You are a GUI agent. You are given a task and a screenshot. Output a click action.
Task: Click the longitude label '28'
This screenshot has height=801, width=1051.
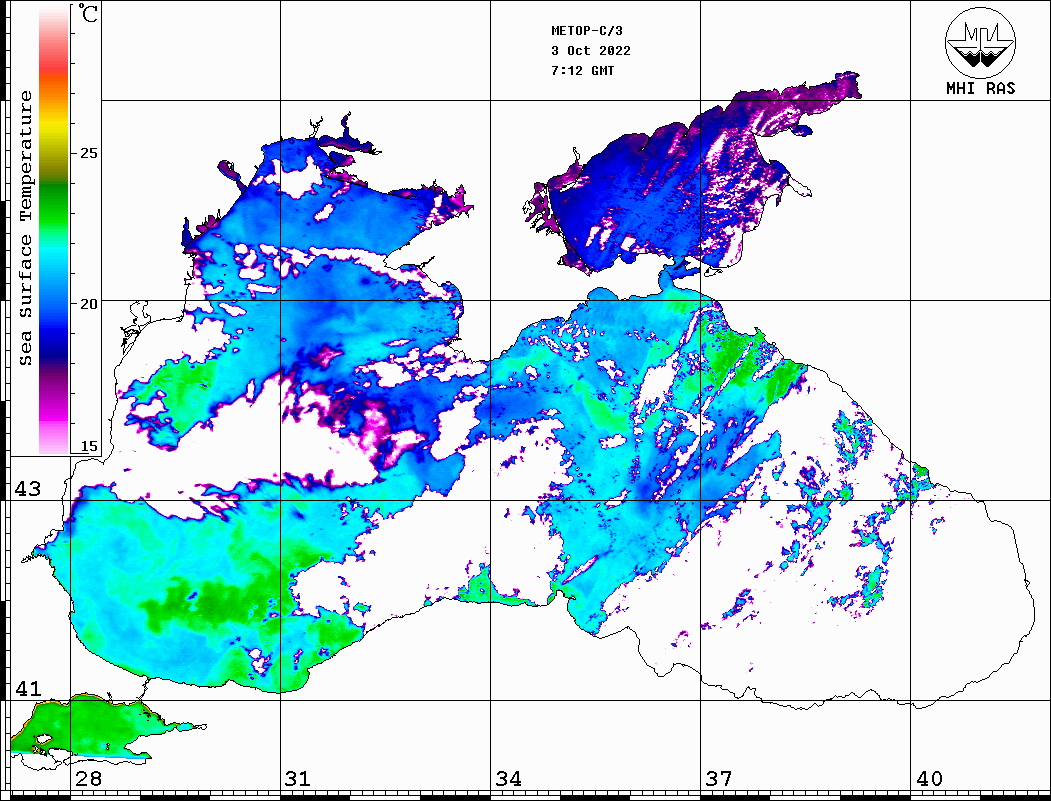tap(88, 779)
